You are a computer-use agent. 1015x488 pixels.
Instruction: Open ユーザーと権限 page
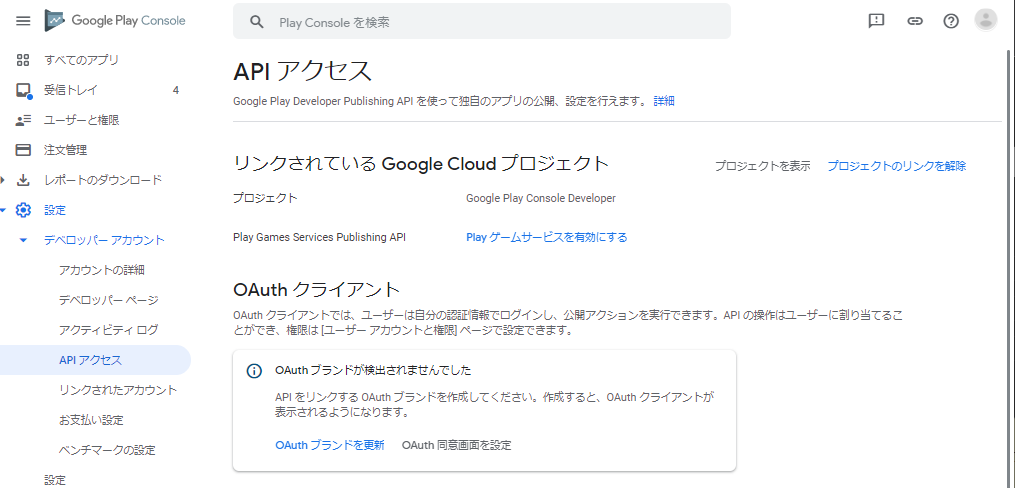[x=81, y=120]
